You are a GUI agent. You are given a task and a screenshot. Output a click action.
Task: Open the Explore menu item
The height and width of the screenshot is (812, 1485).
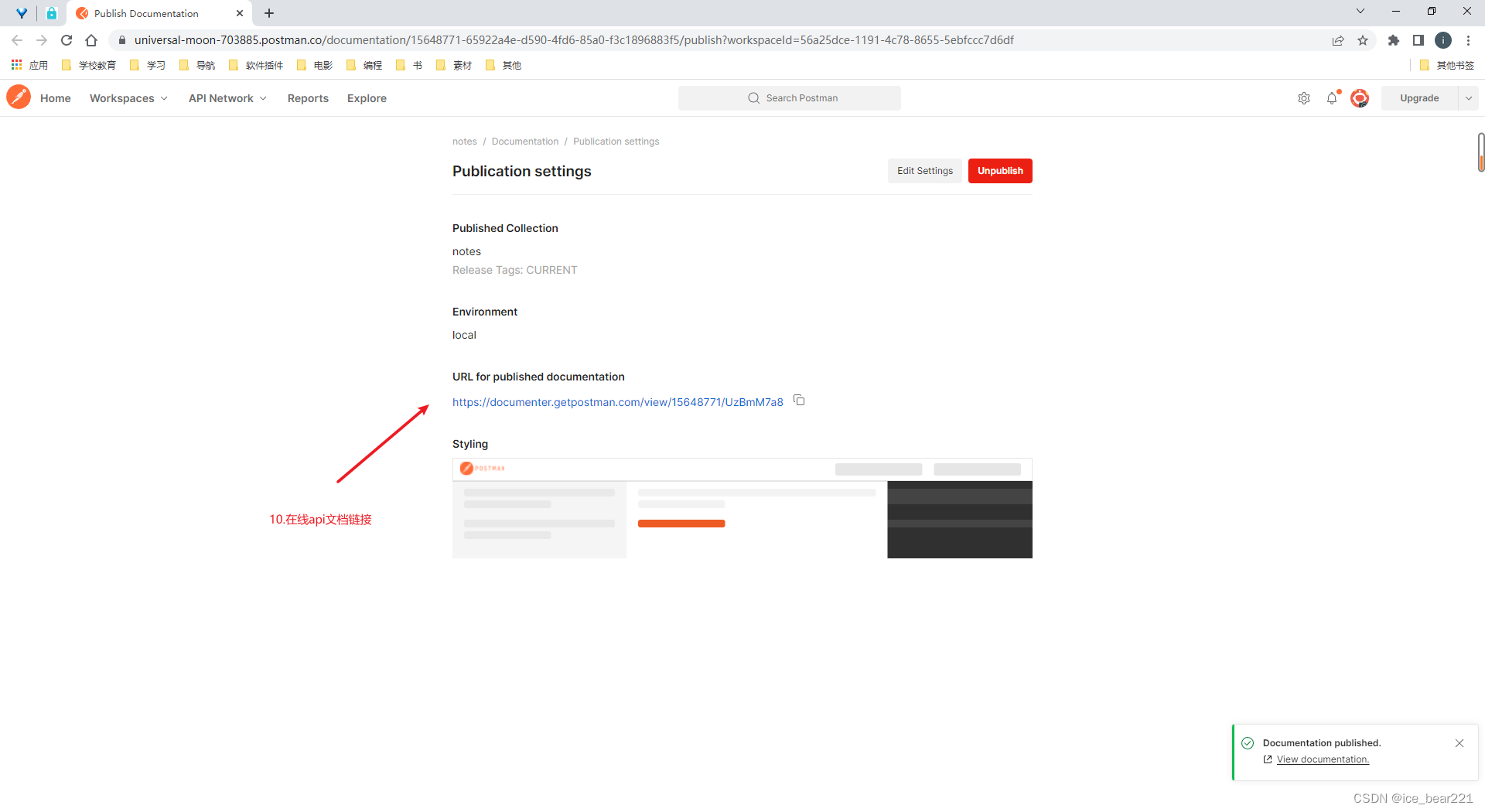[x=367, y=98]
